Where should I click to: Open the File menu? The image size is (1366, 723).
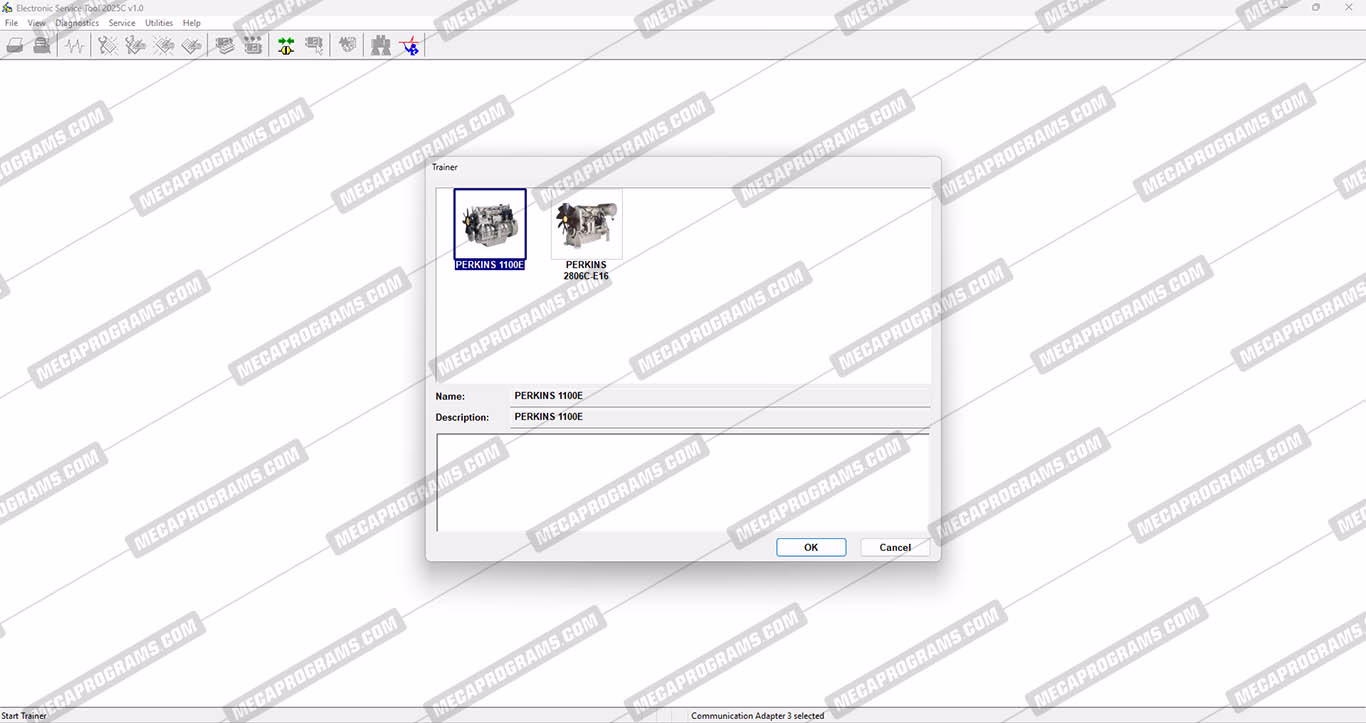click(12, 23)
